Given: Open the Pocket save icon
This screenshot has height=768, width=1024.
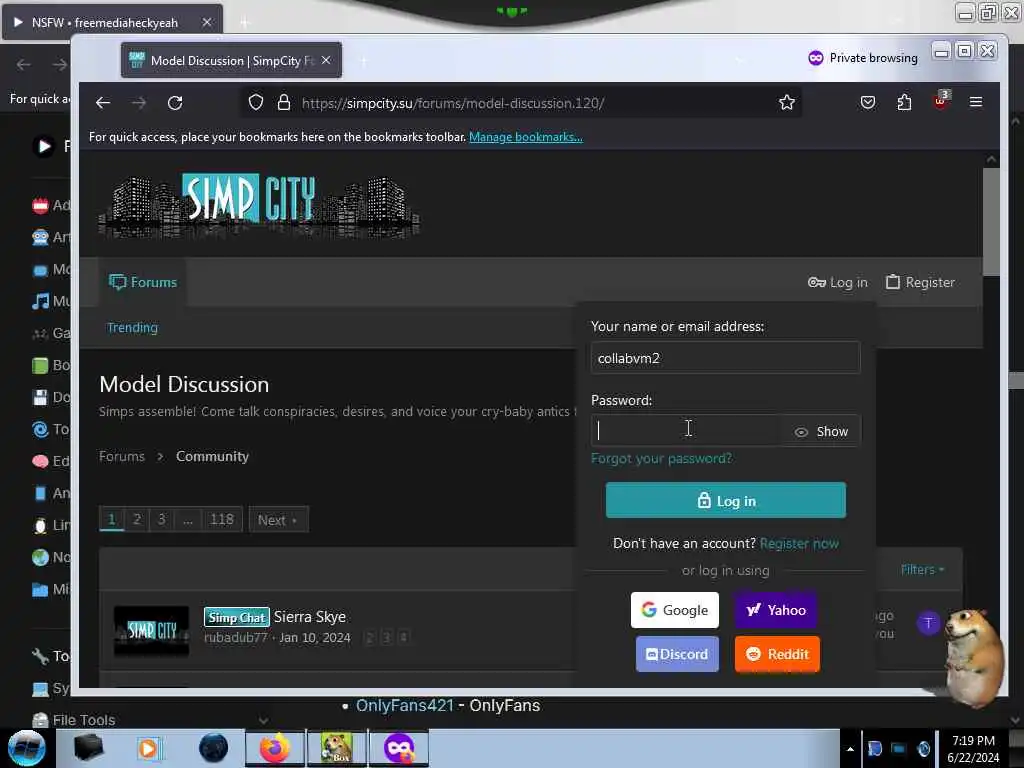Looking at the screenshot, I should pos(868,102).
